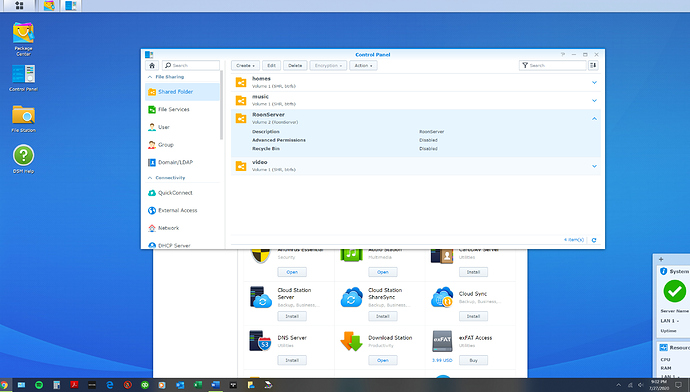The height and width of the screenshot is (392, 690).
Task: Click exFAT Access package icon
Action: (x=442, y=341)
